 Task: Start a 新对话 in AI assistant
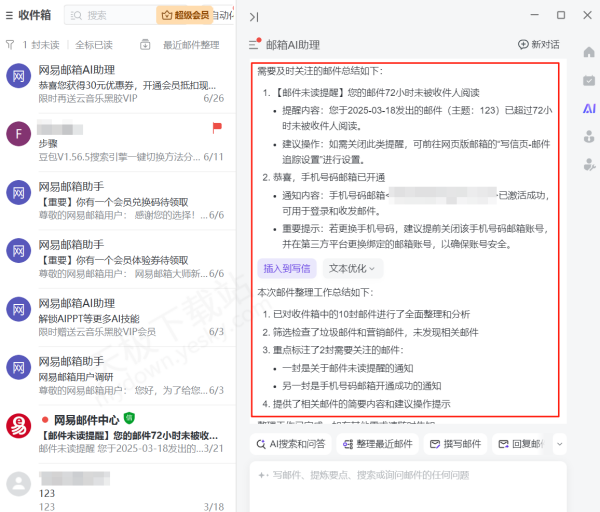point(538,45)
